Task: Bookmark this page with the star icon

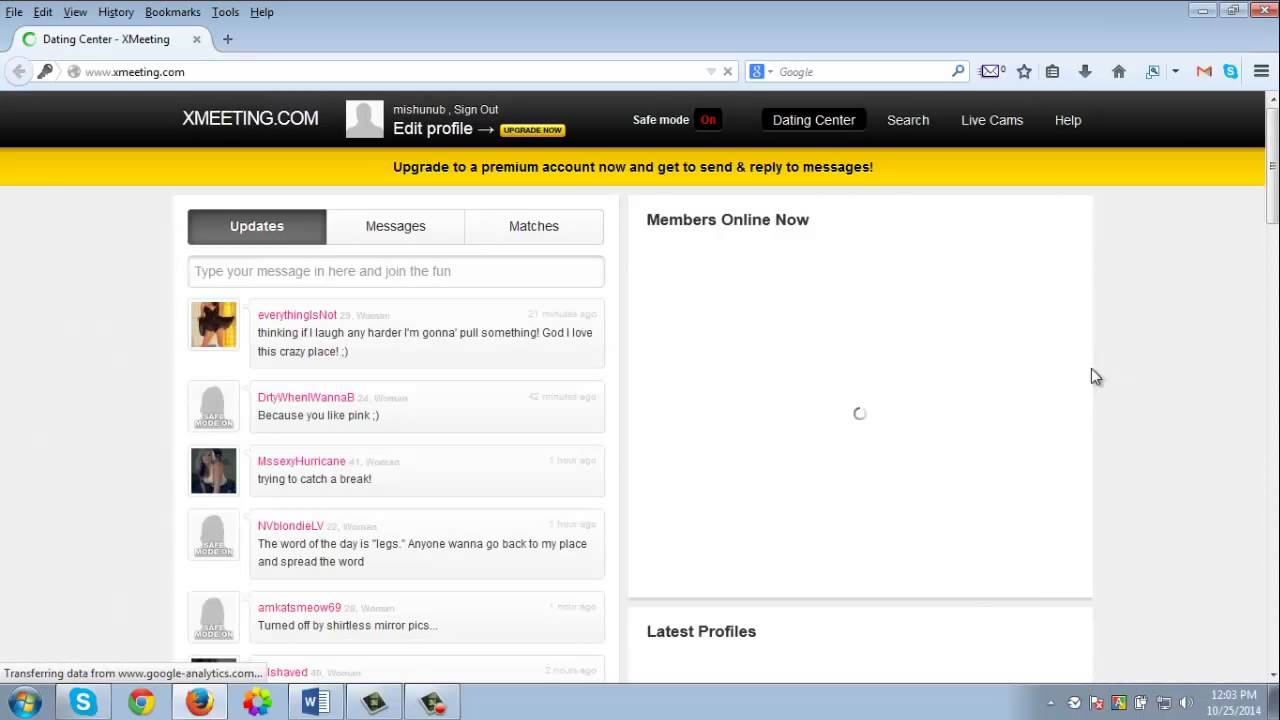Action: [x=1024, y=72]
